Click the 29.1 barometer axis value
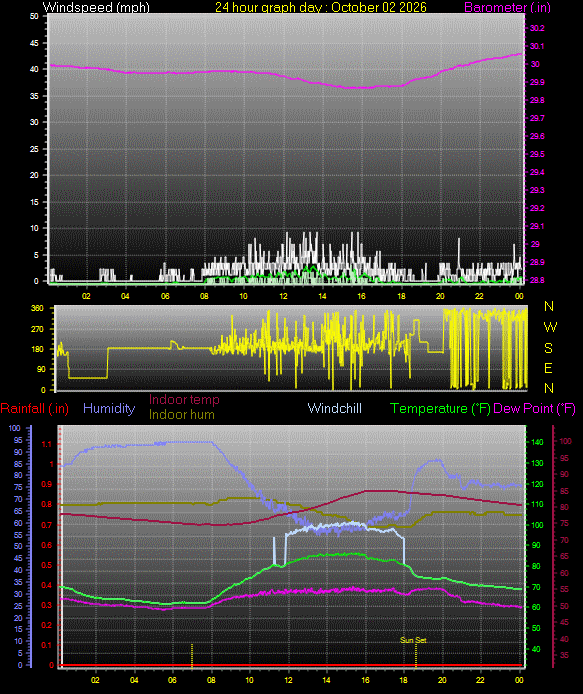This screenshot has width=583, height=694. point(537,226)
